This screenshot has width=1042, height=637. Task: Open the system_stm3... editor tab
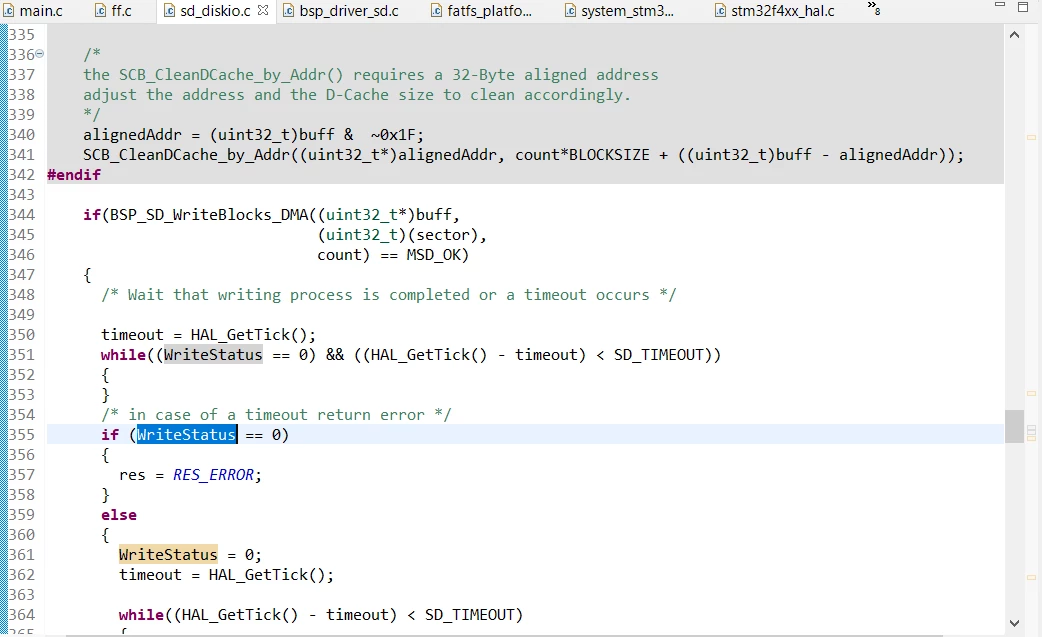pyautogui.click(x=619, y=11)
